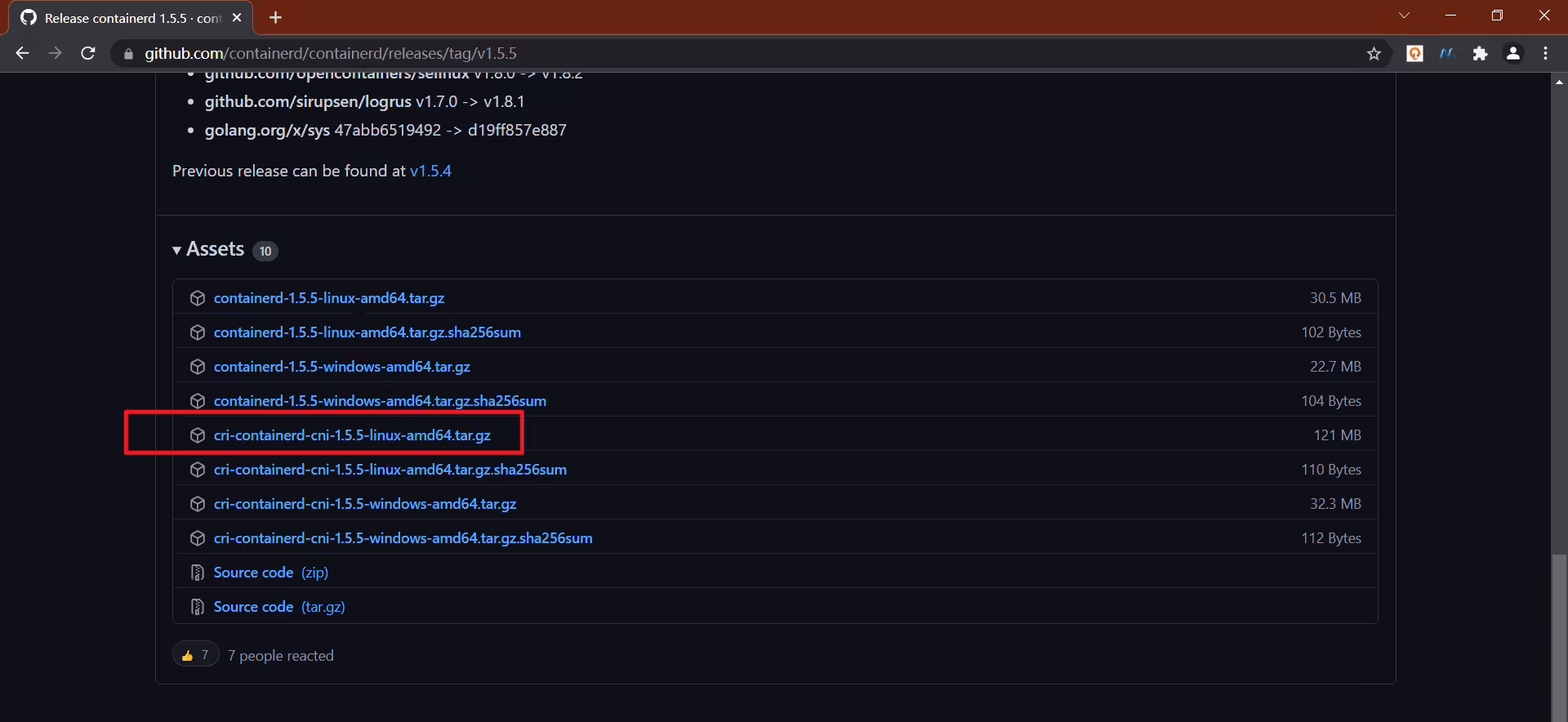Image resolution: width=1568 pixels, height=722 pixels.
Task: Click the file-zip icon beside Source code (zip)
Action: [x=197, y=573]
